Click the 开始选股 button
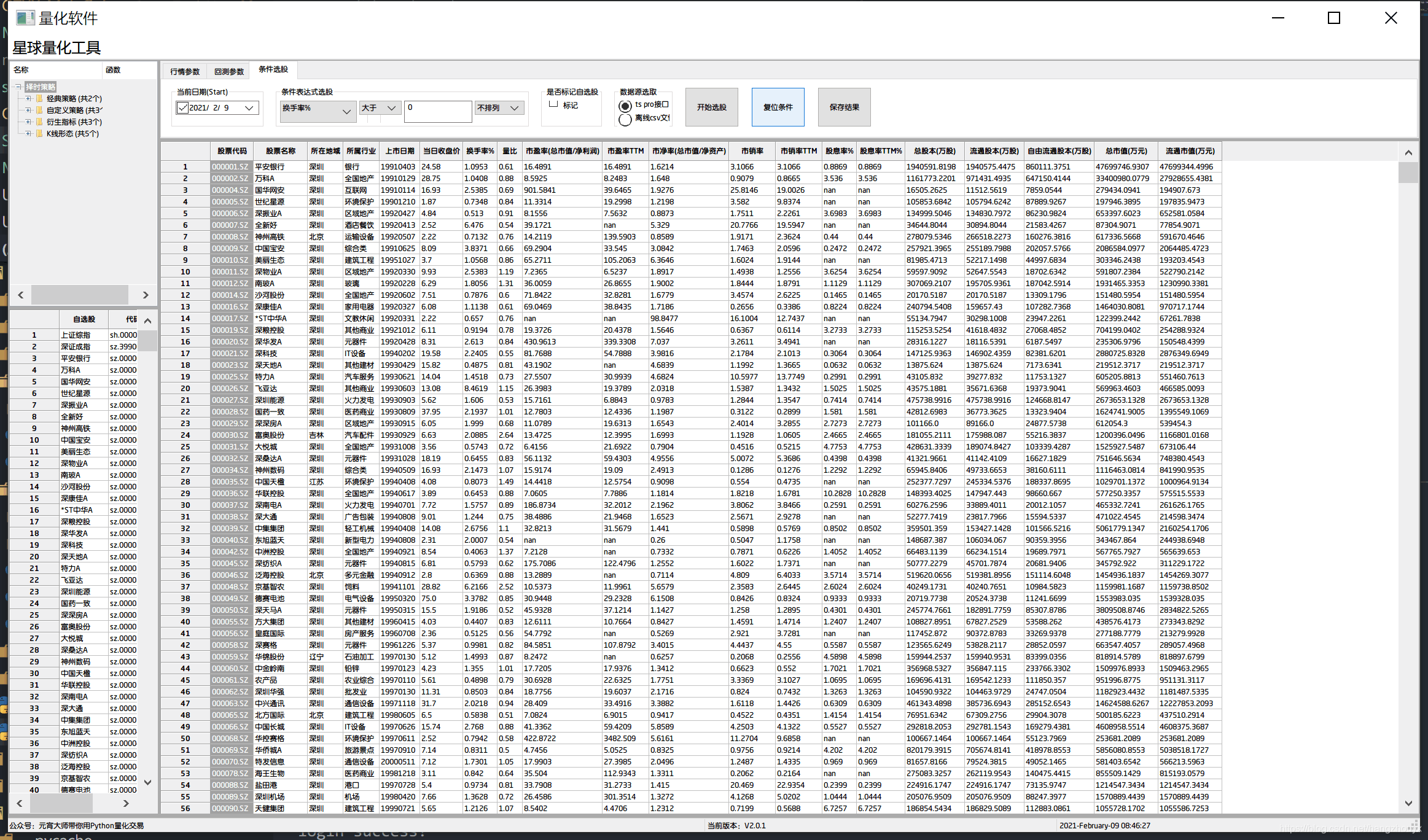 click(x=712, y=107)
